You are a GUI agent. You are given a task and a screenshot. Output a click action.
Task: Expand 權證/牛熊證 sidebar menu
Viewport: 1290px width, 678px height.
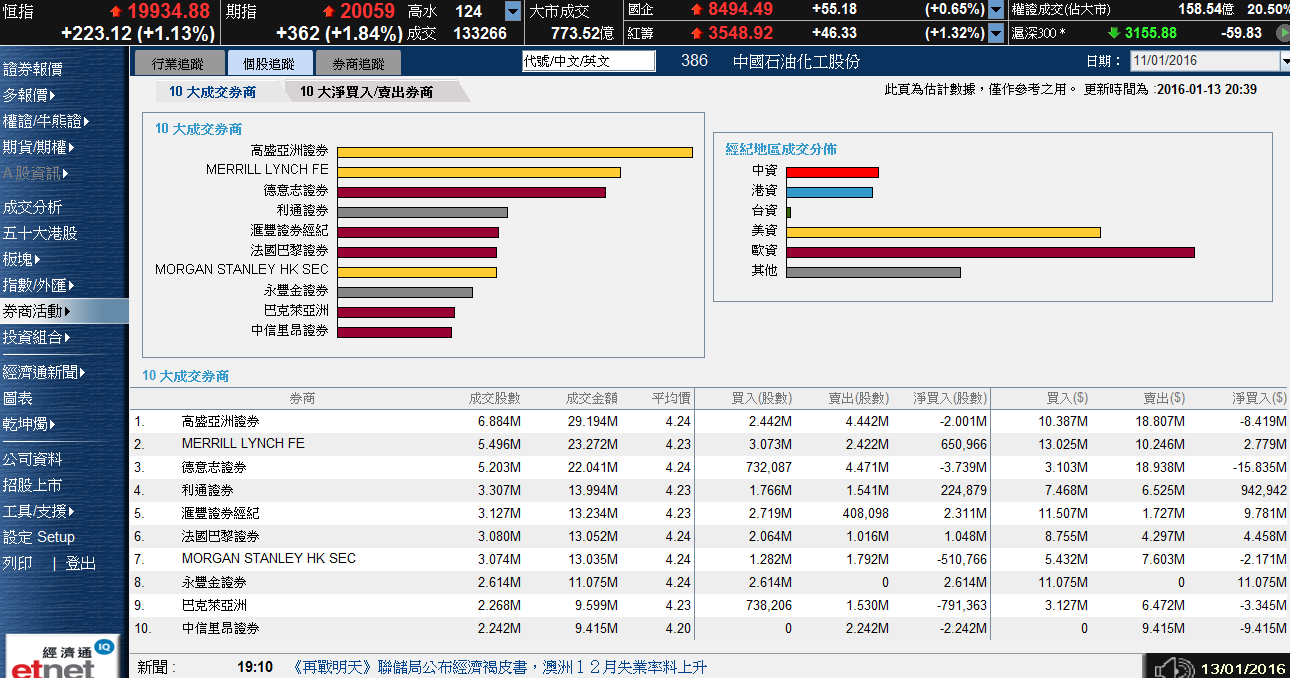[46, 122]
